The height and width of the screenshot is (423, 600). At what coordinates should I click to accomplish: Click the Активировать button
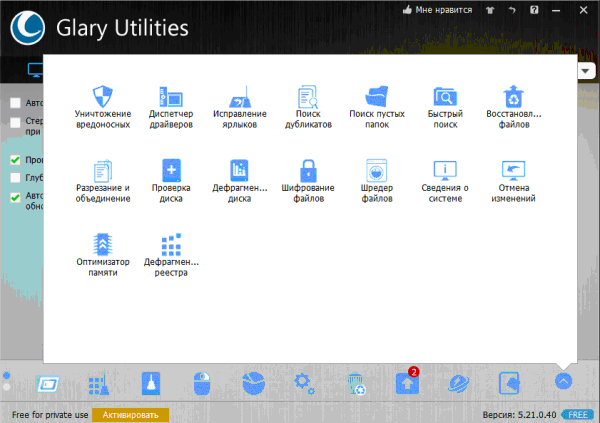click(x=131, y=414)
